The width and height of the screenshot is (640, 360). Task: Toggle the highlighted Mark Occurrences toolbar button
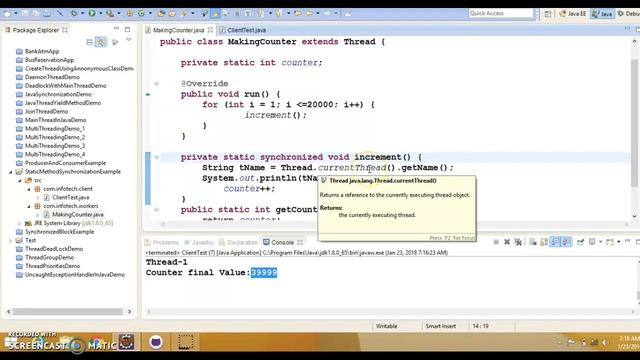[216, 13]
